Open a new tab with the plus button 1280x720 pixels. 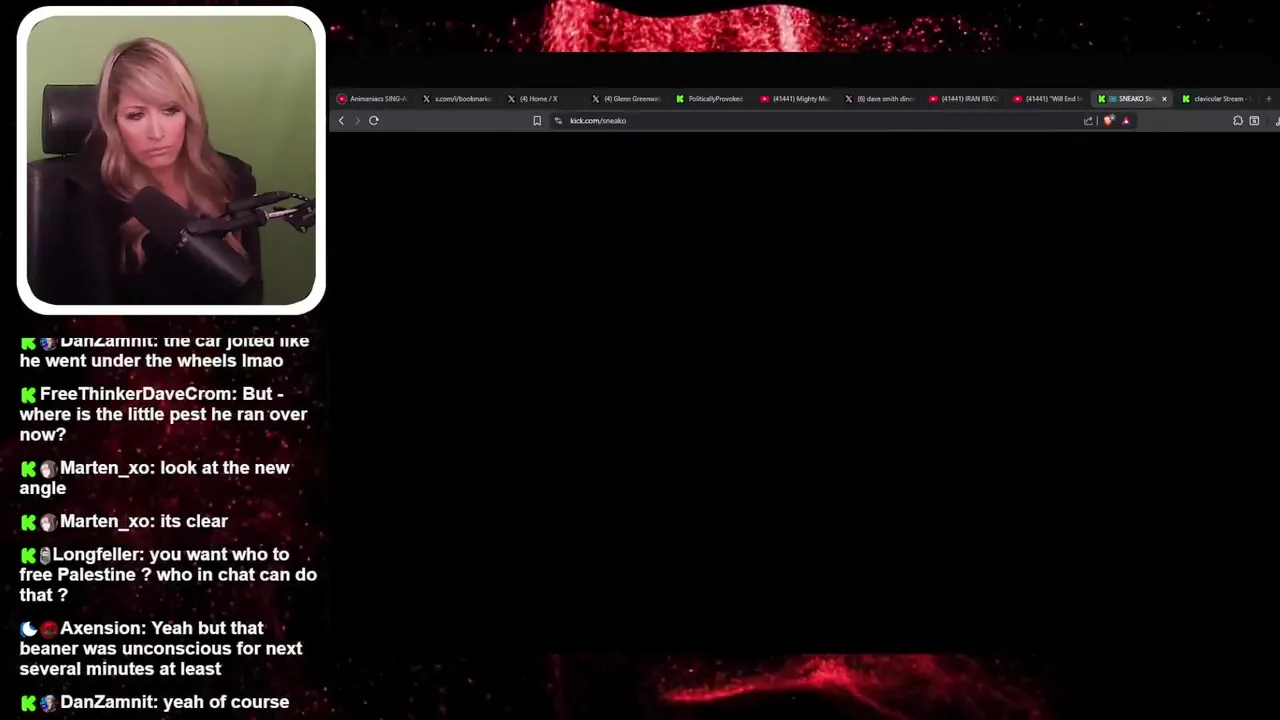[1268, 99]
